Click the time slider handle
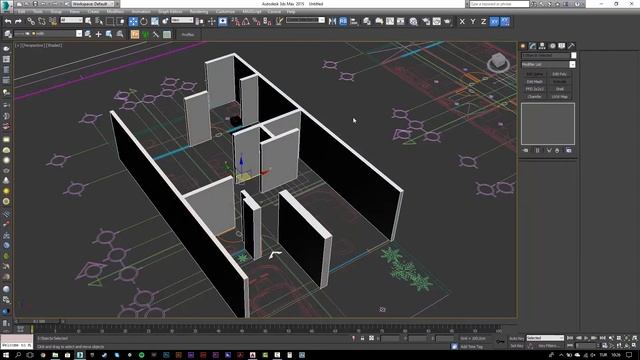 (39, 322)
